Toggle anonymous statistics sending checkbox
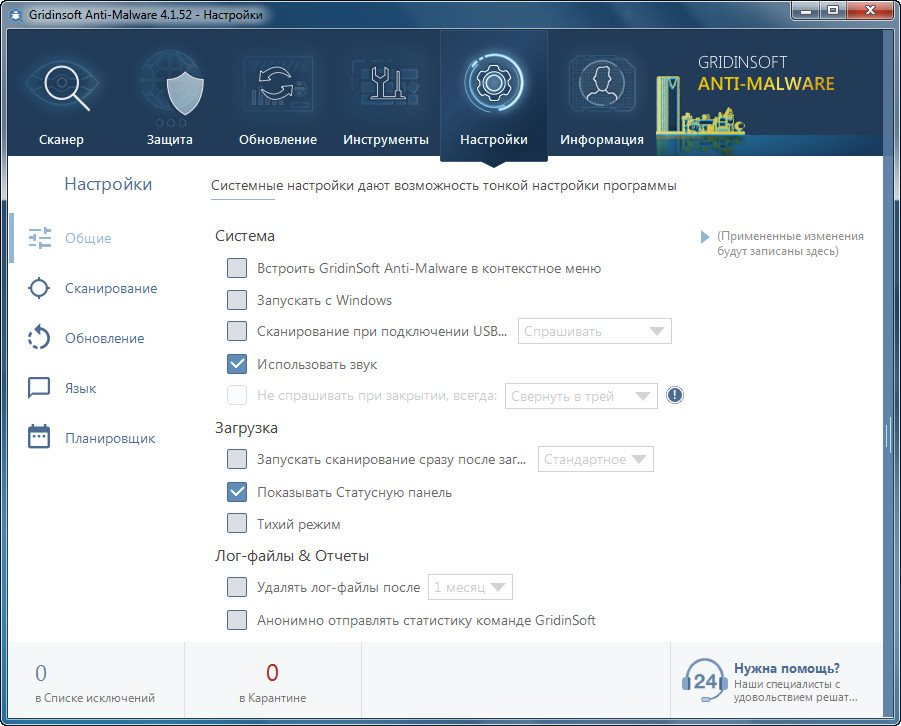Viewport: 901px width, 726px height. 237,620
